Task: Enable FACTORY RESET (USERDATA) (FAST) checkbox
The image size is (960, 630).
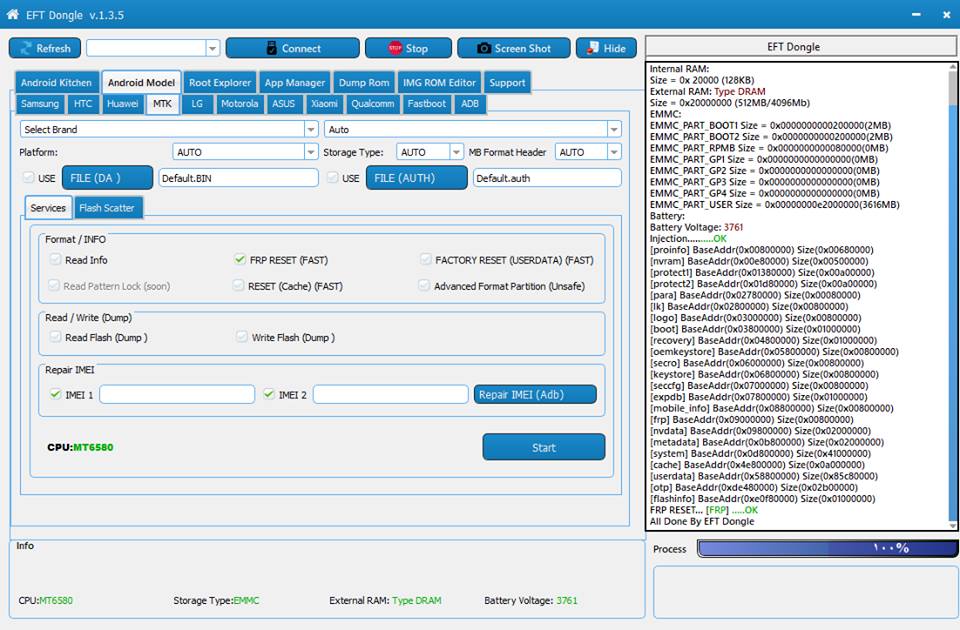Action: tap(426, 260)
